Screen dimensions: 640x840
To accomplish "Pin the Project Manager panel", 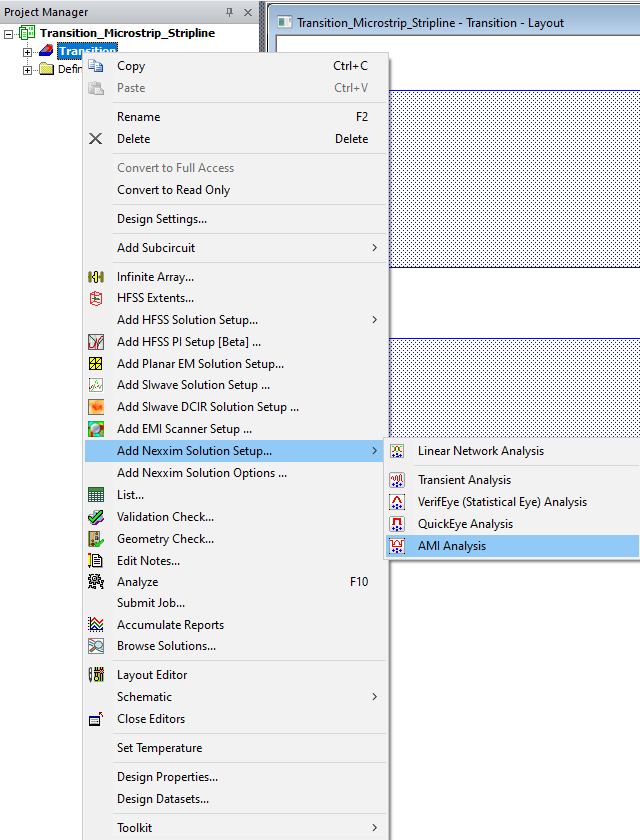I will tap(230, 12).
